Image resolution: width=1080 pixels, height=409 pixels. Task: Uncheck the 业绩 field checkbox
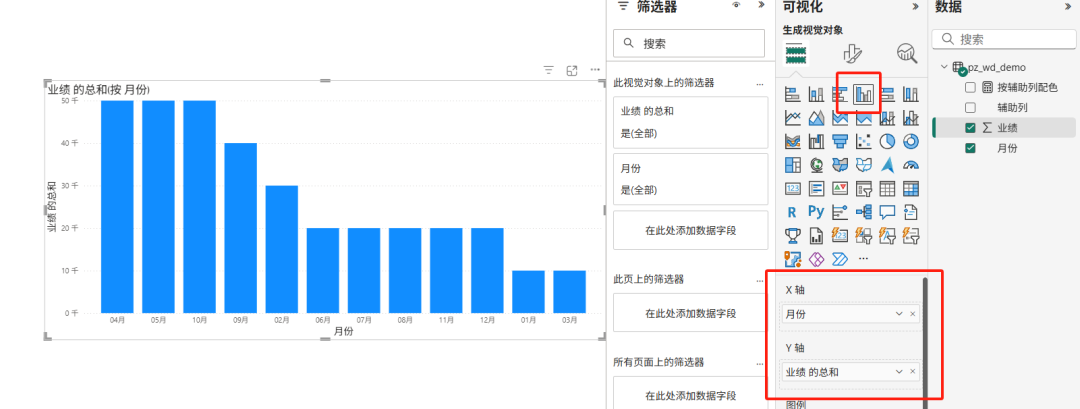tap(970, 127)
